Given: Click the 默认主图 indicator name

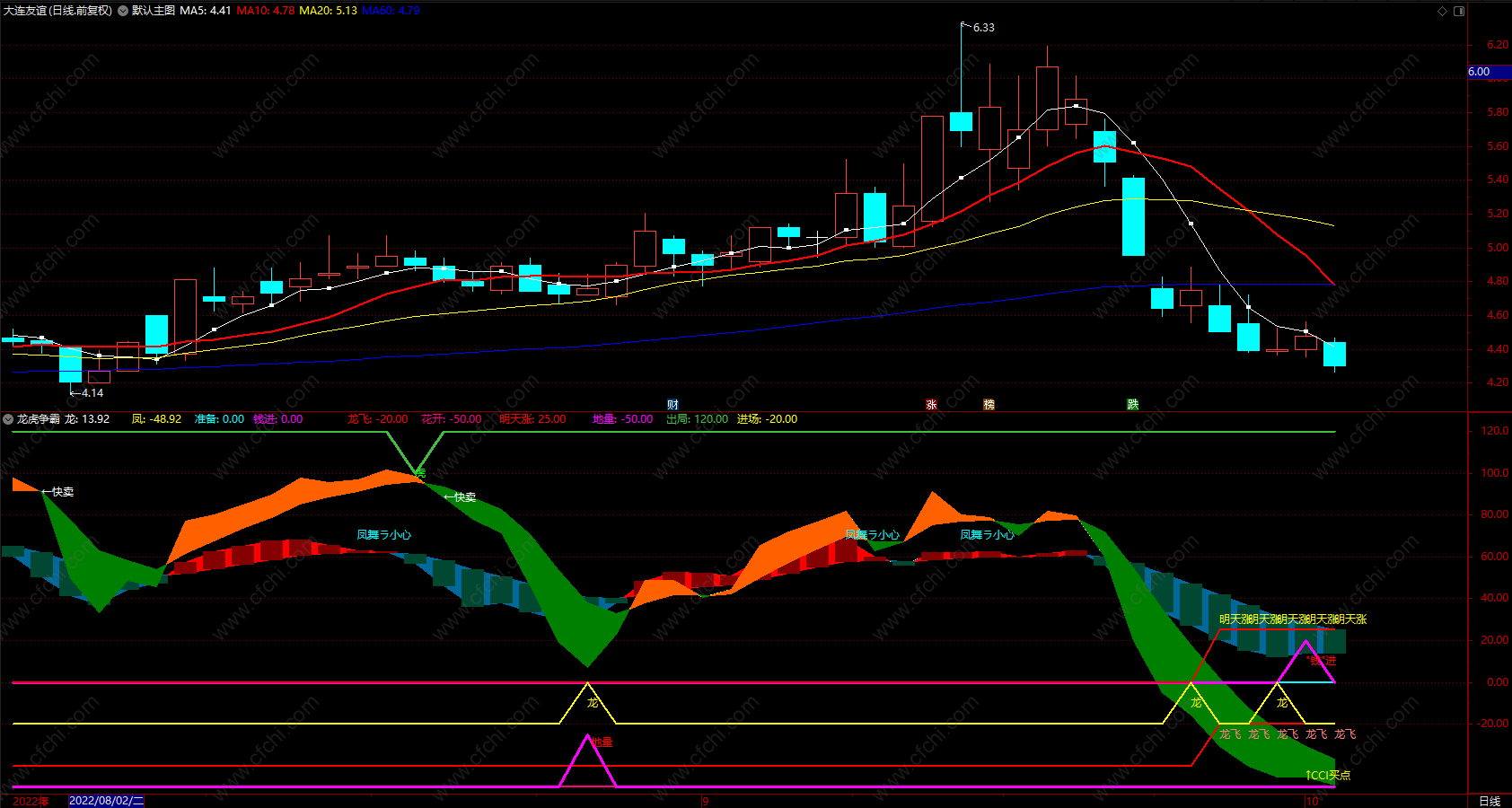Looking at the screenshot, I should tap(154, 11).
